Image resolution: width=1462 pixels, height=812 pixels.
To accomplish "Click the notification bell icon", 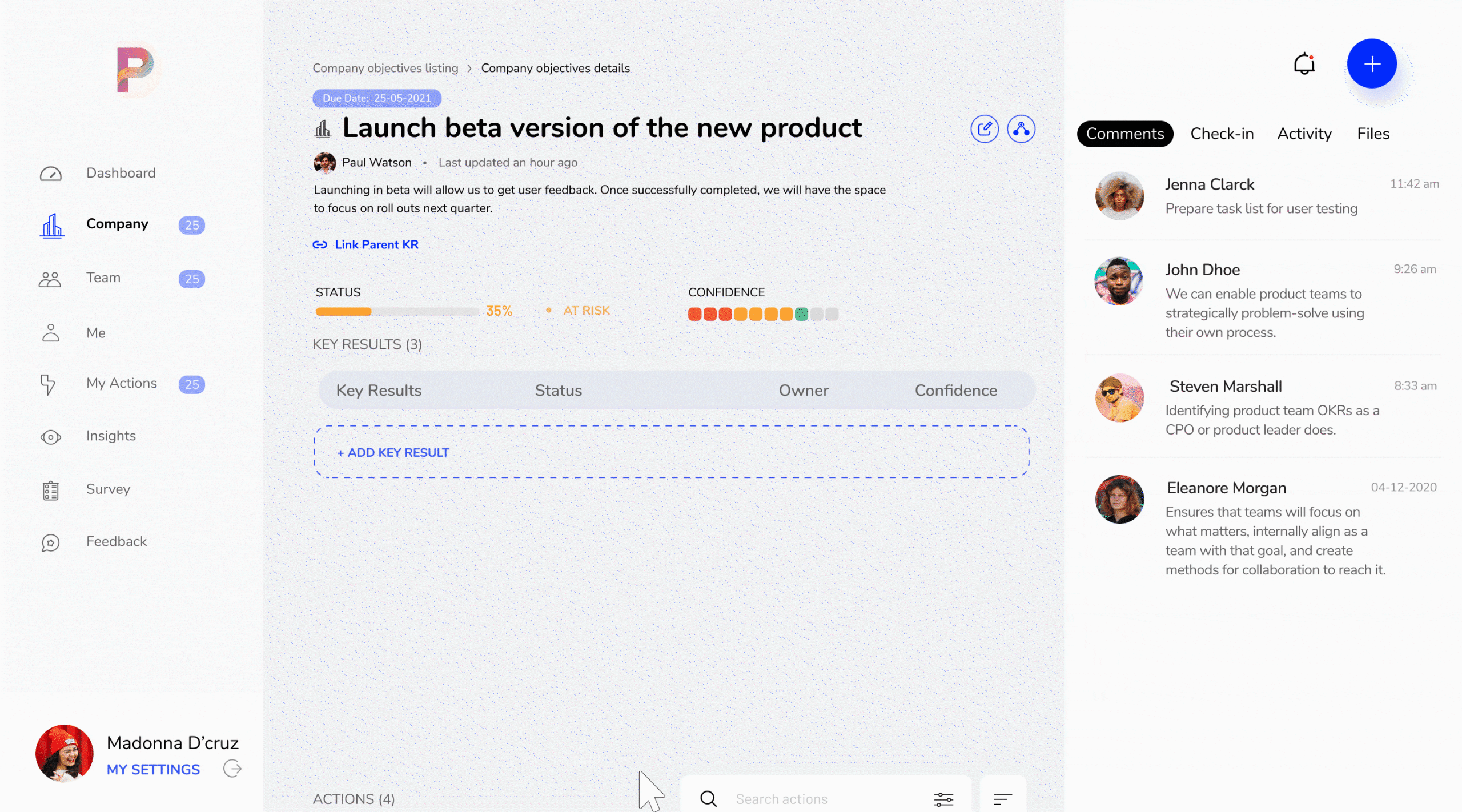I will [1304, 64].
